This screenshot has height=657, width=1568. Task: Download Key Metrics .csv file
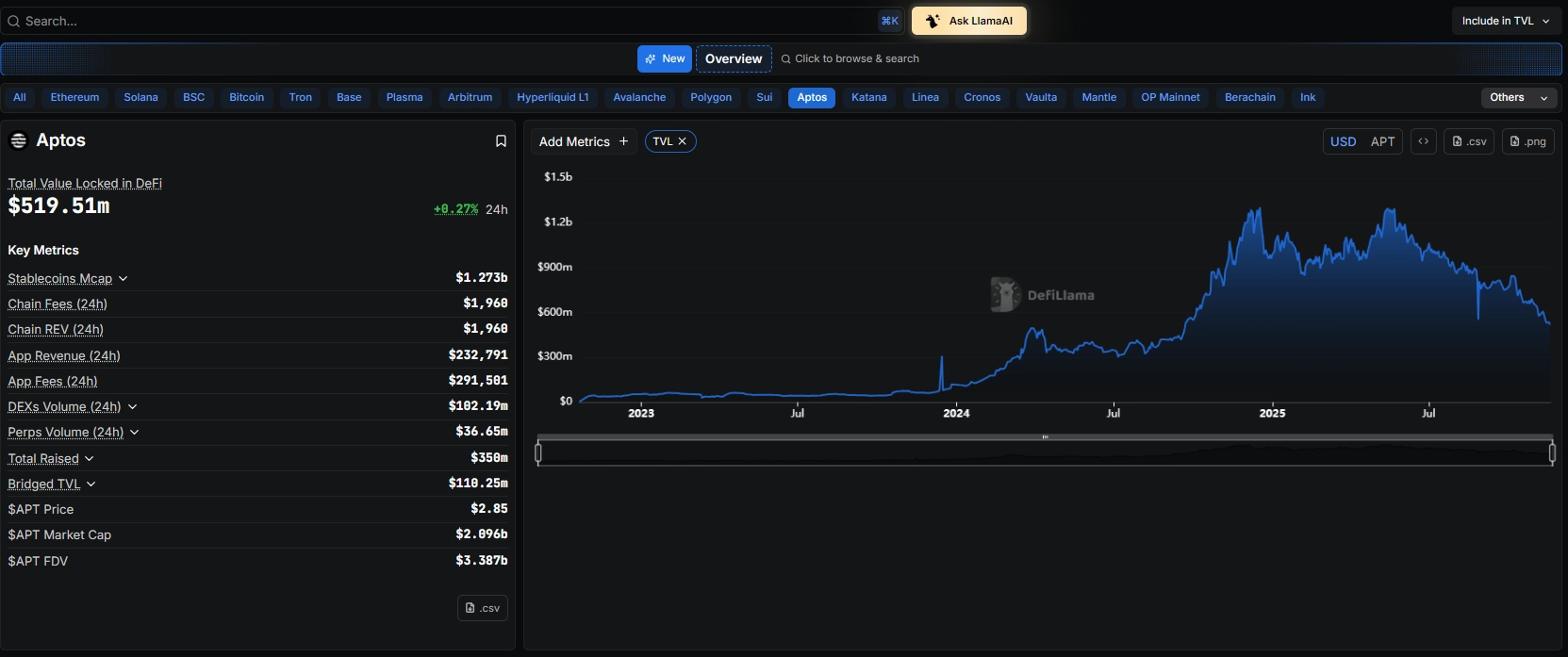pyautogui.click(x=483, y=608)
